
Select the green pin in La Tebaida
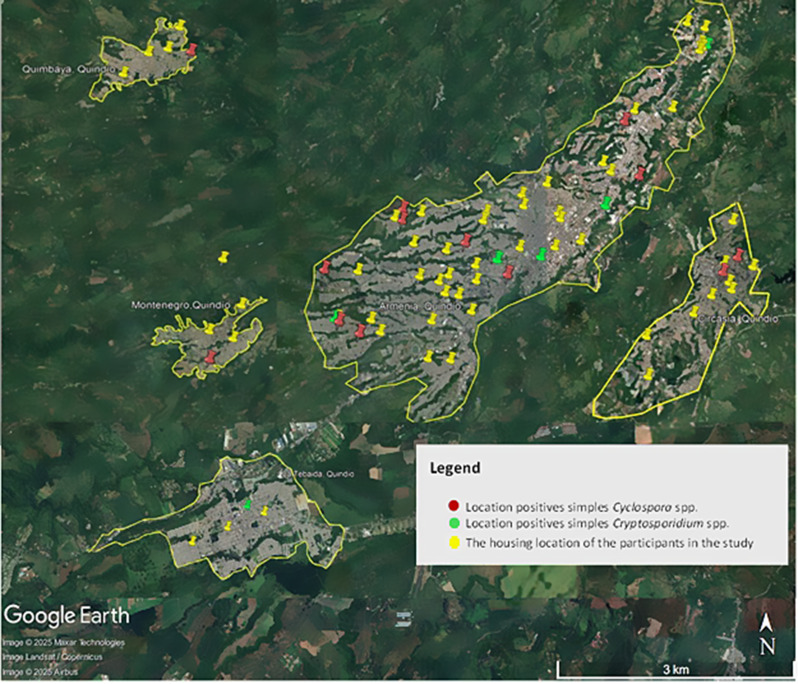tap(247, 503)
